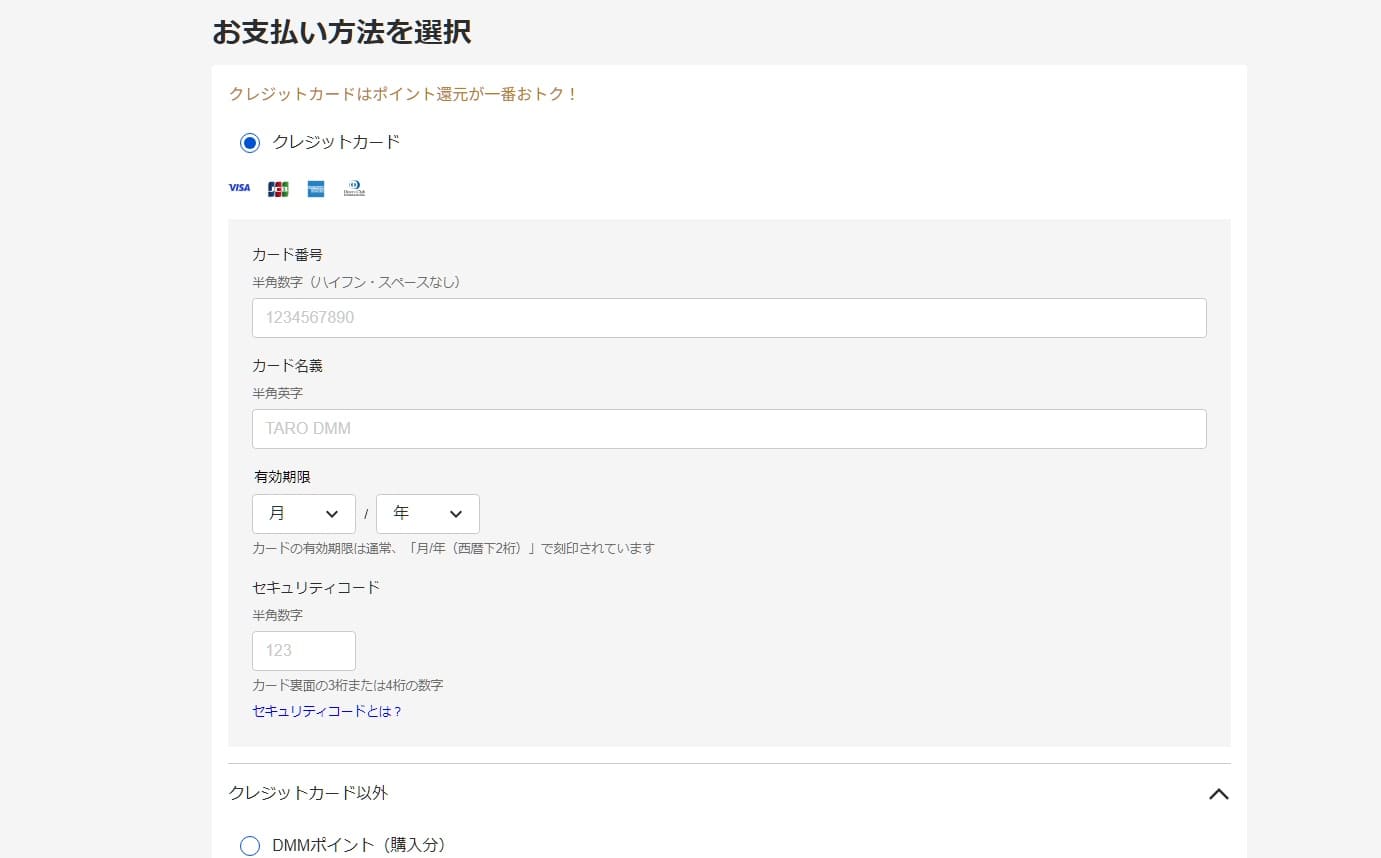The image size is (1381, 858).
Task: Click the カード番号 field label
Action: [x=287, y=255]
